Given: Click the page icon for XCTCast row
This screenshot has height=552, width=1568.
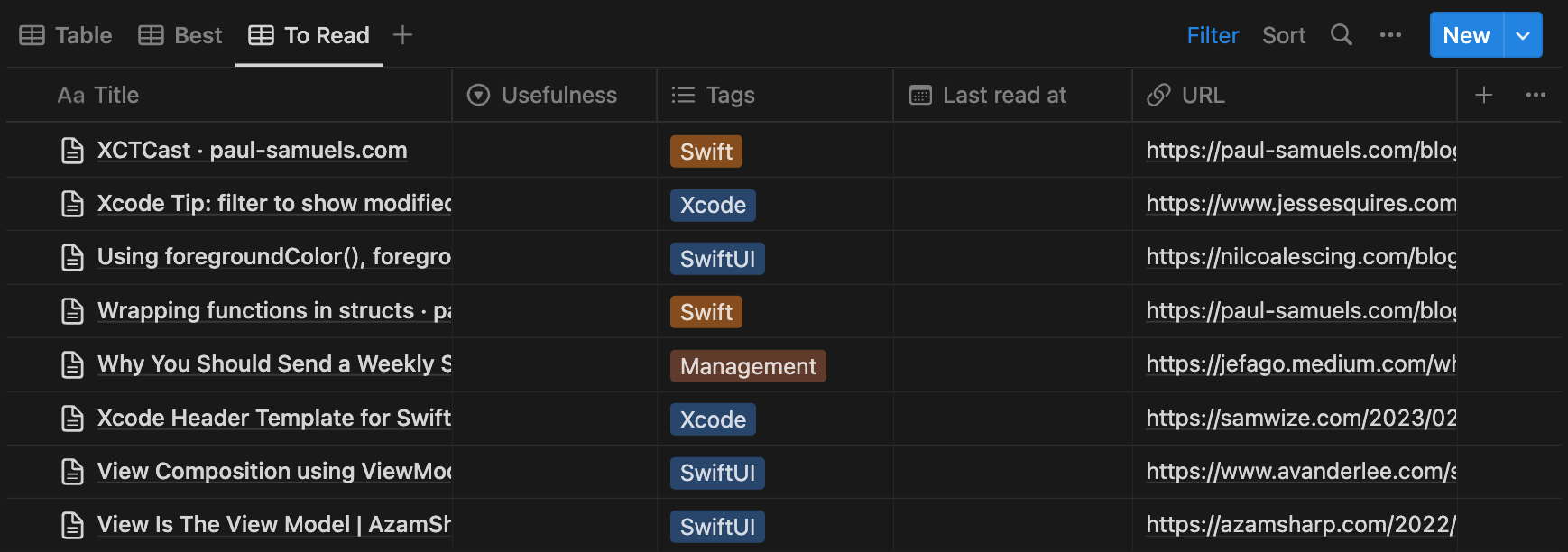Looking at the screenshot, I should pos(72,151).
